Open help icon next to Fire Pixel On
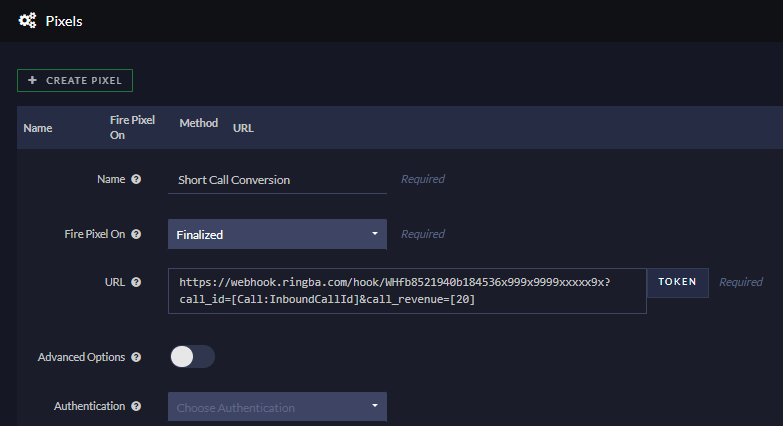The width and height of the screenshot is (783, 426). coord(136,234)
